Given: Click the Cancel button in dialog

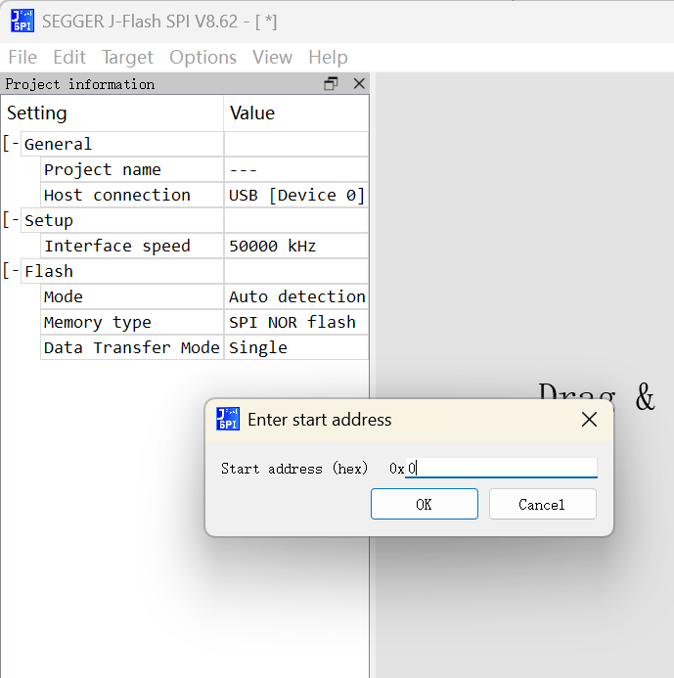Looking at the screenshot, I should coord(542,505).
